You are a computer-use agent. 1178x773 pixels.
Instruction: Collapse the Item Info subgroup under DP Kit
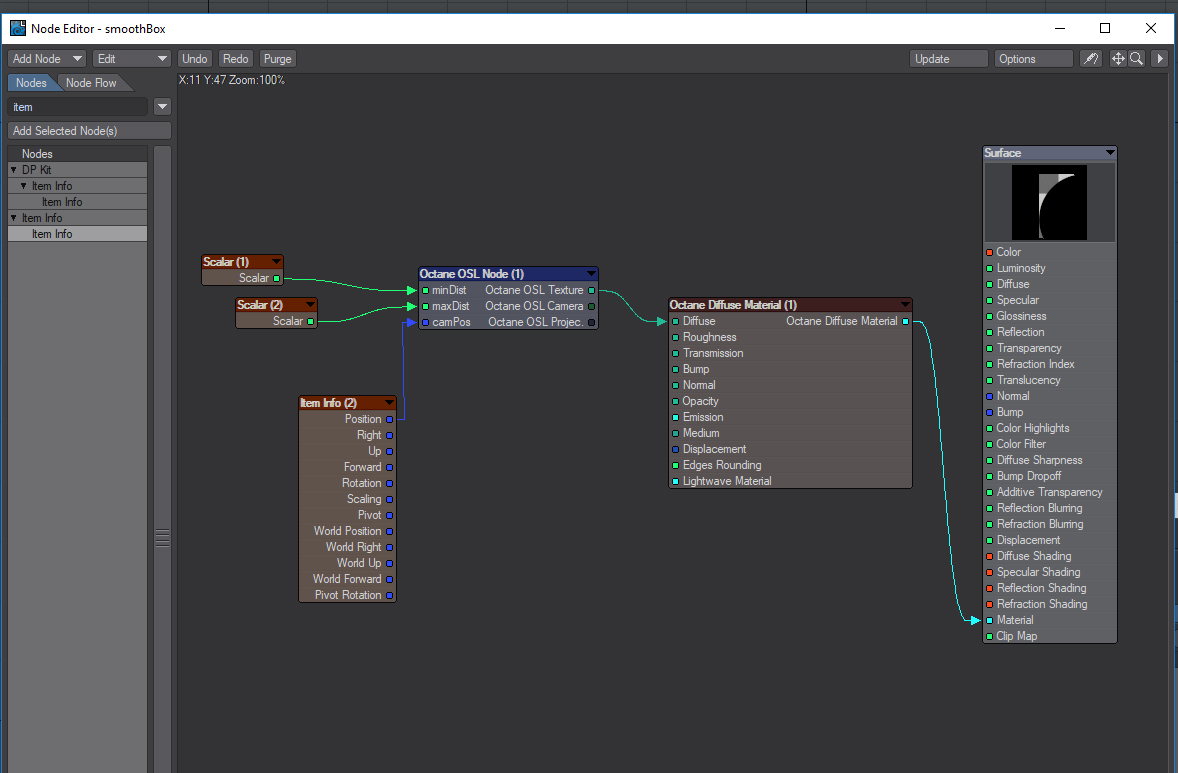pyautogui.click(x=23, y=186)
